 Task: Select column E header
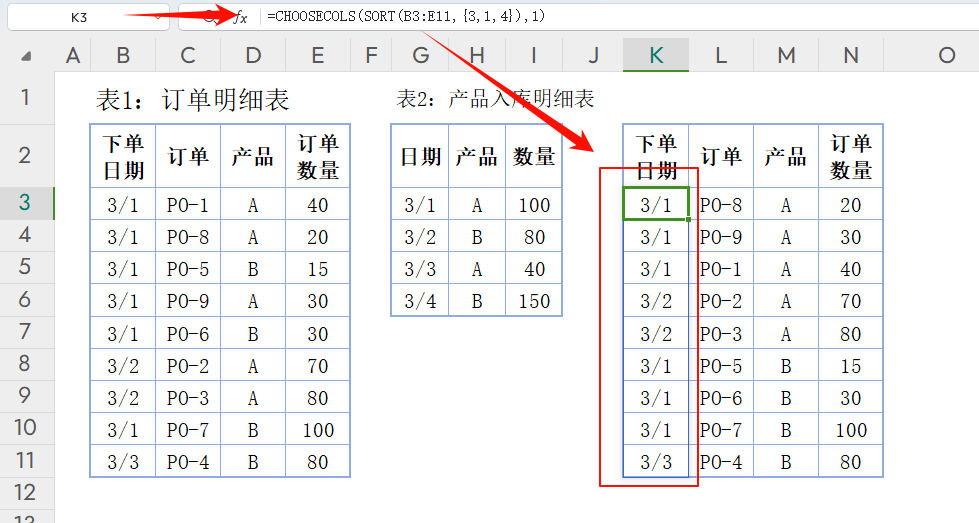(318, 56)
